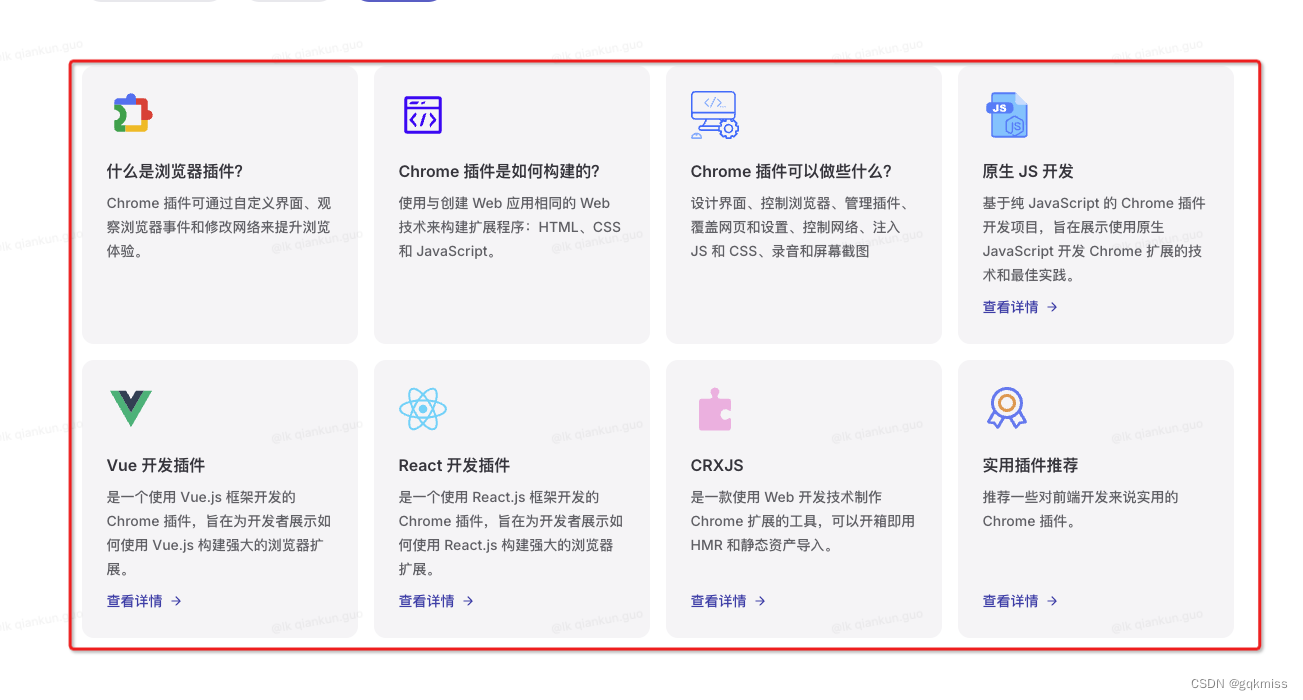Click the award ribbon badge icon

point(1007,408)
